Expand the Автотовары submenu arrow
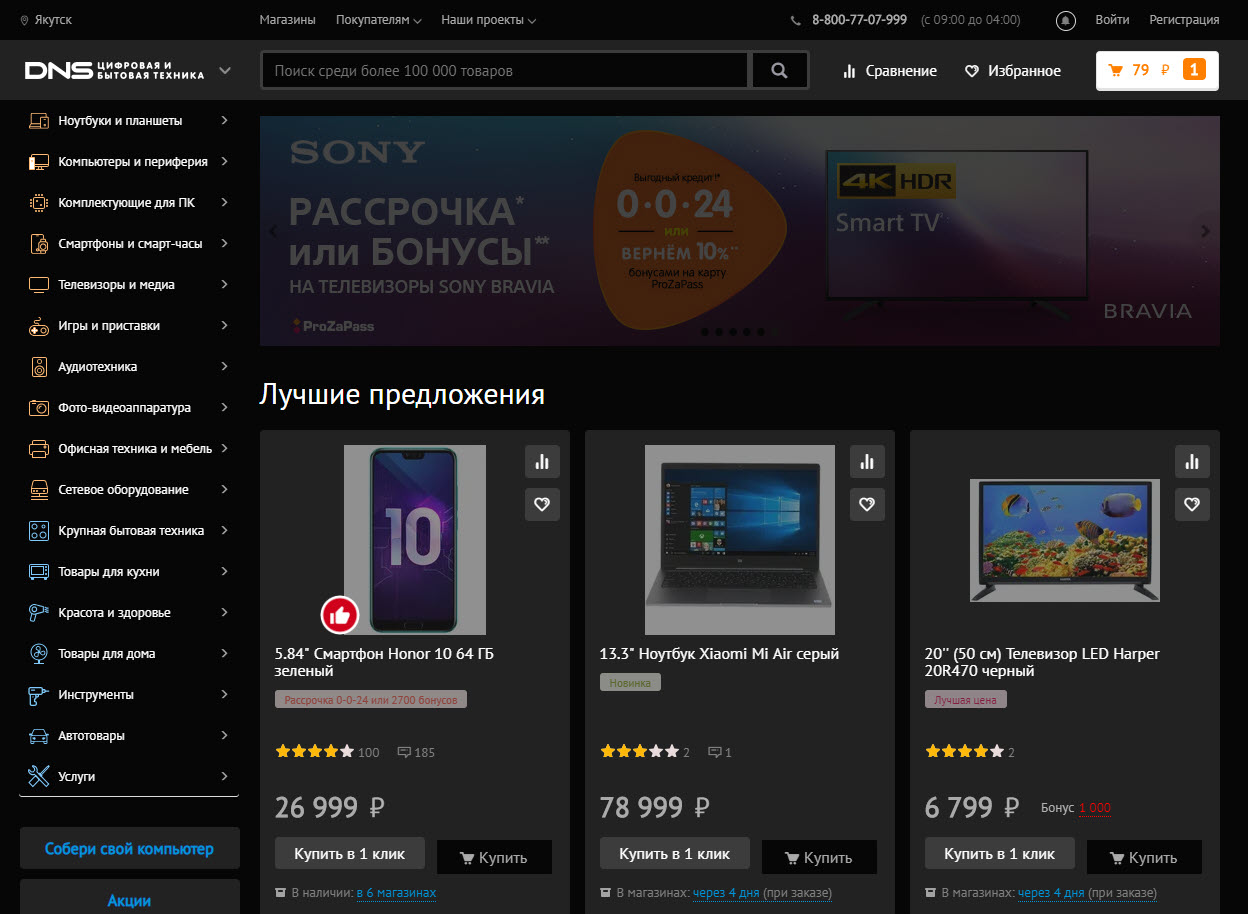Viewport: 1248px width, 914px height. click(x=224, y=736)
